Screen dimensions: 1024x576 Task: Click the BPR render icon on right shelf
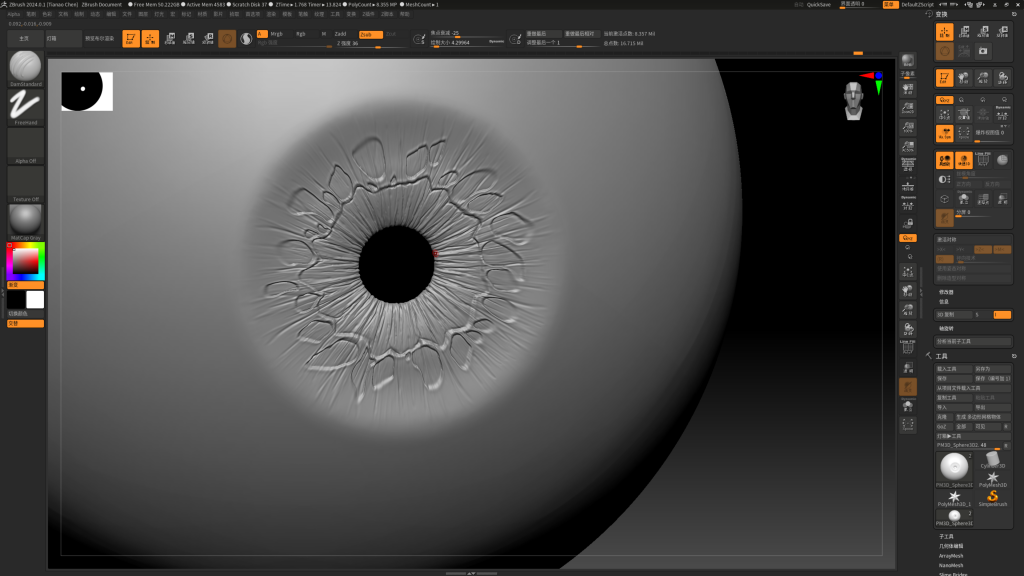coord(908,61)
